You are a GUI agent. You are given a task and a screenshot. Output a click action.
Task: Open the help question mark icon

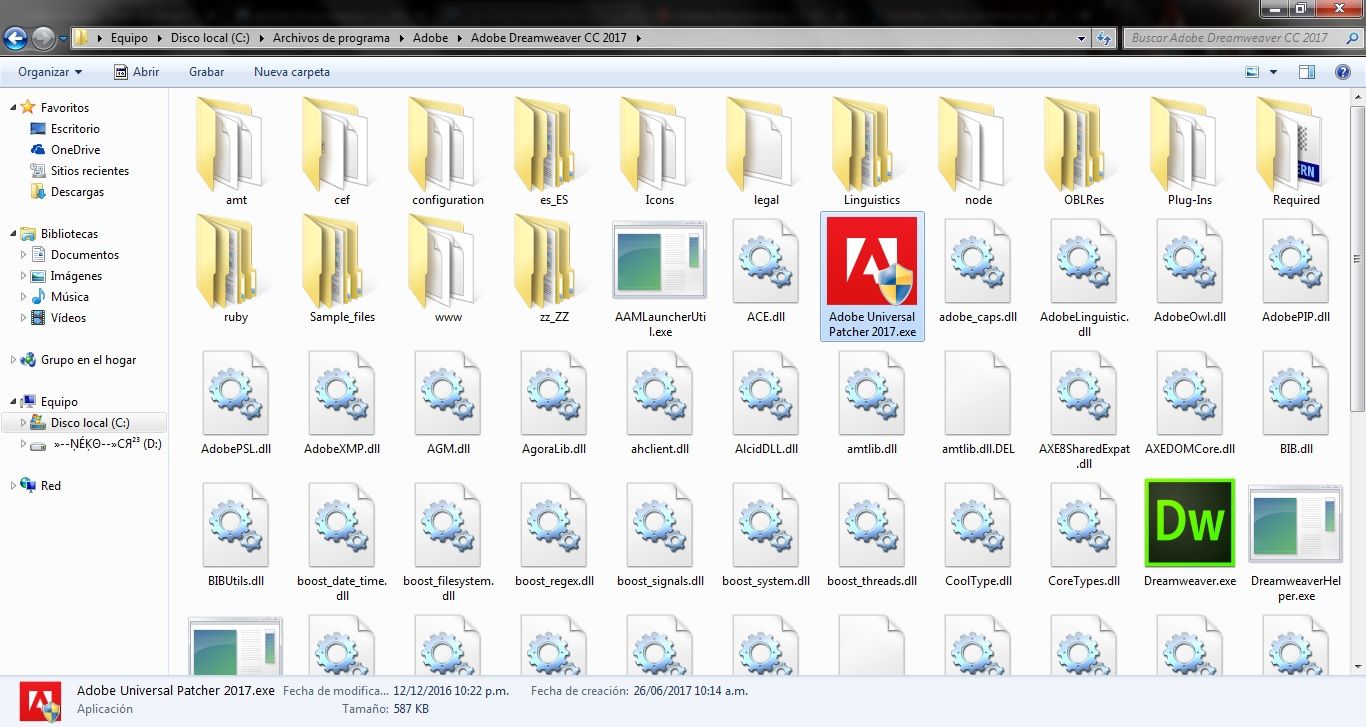pyautogui.click(x=1343, y=72)
